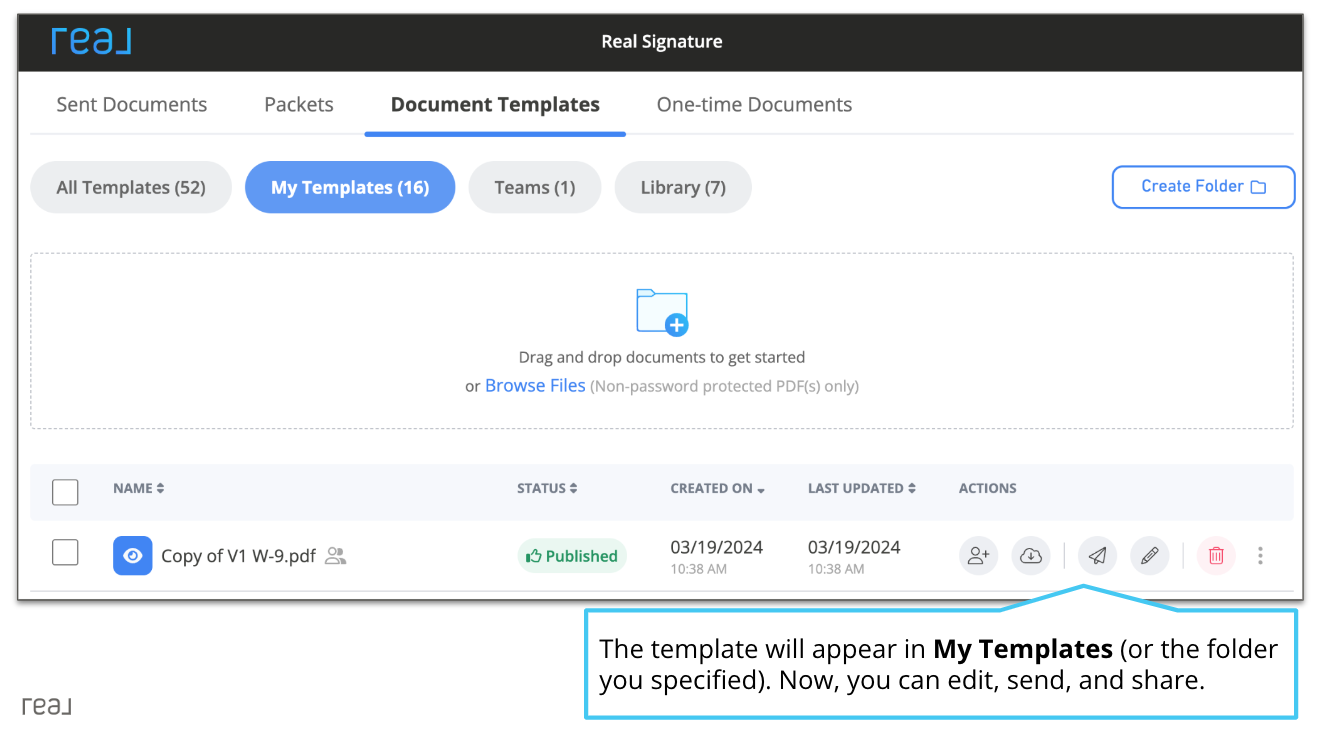Click the created date 03/19/2024

[717, 547]
